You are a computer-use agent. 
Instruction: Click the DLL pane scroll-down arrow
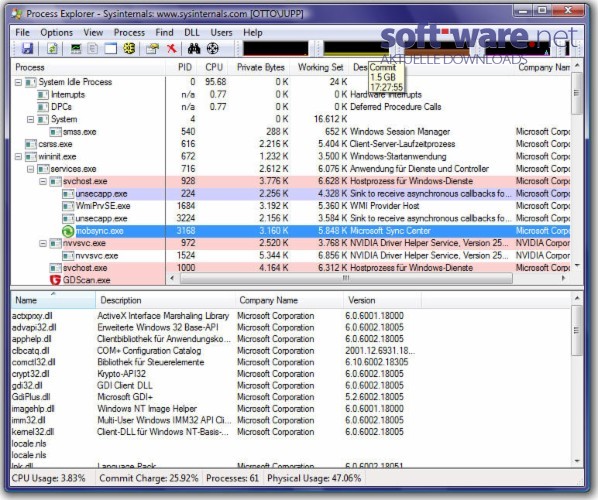577,461
